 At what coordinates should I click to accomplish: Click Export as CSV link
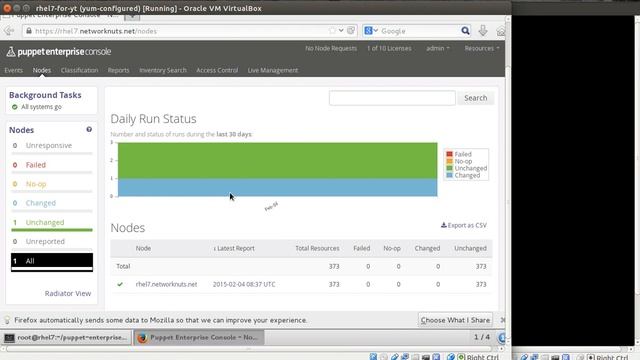pos(464,225)
